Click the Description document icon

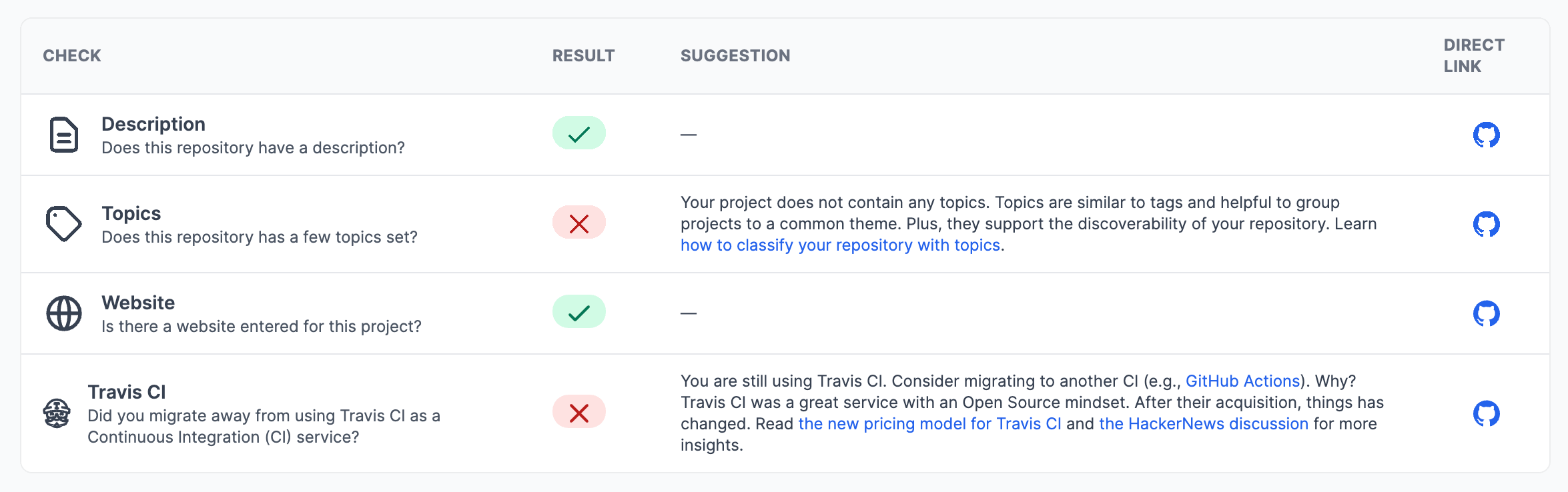tap(63, 135)
